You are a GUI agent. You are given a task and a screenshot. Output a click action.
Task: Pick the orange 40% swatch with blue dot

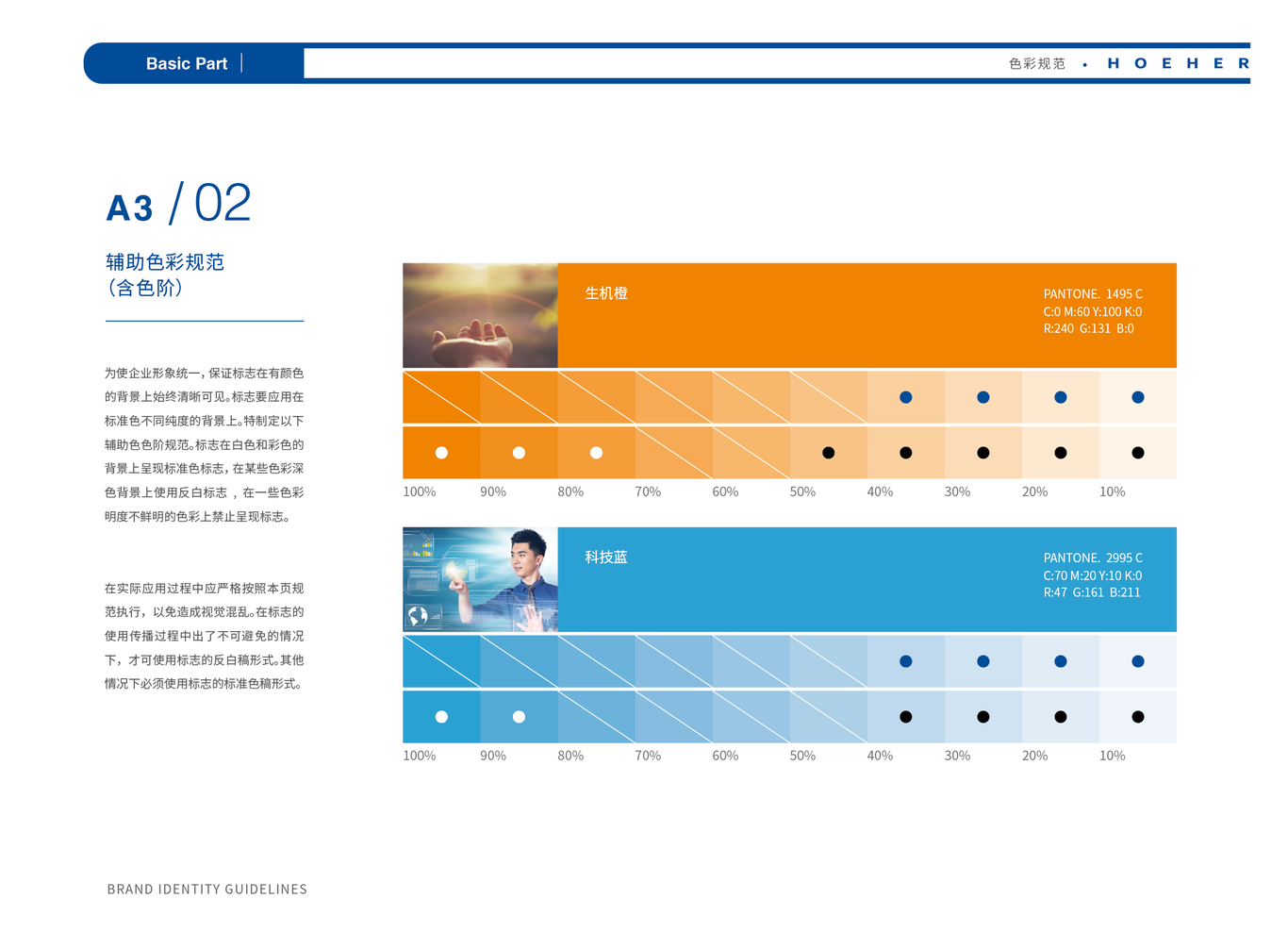click(x=906, y=397)
